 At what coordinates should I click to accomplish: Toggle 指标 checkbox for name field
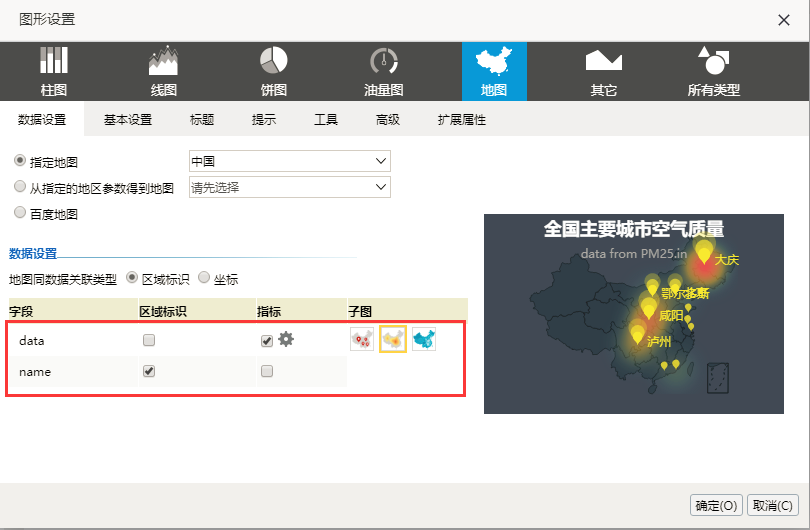tap(267, 371)
